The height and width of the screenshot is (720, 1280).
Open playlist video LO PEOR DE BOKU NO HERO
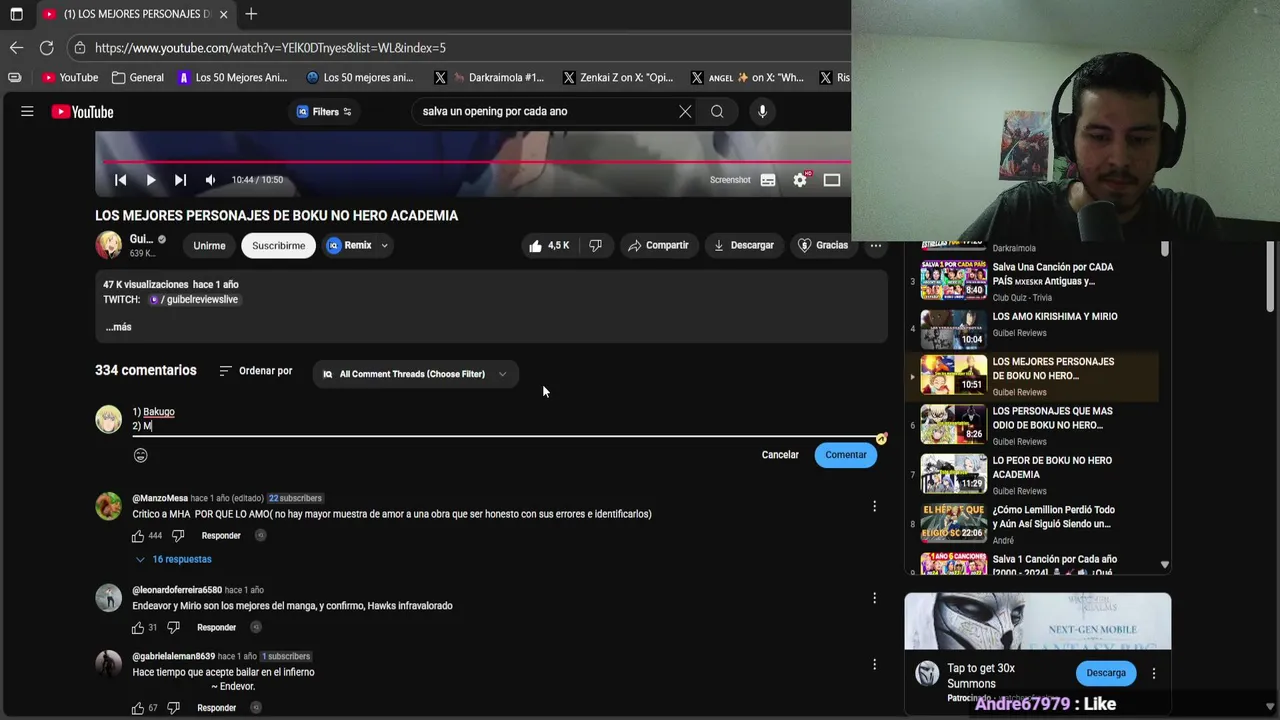(1033, 475)
